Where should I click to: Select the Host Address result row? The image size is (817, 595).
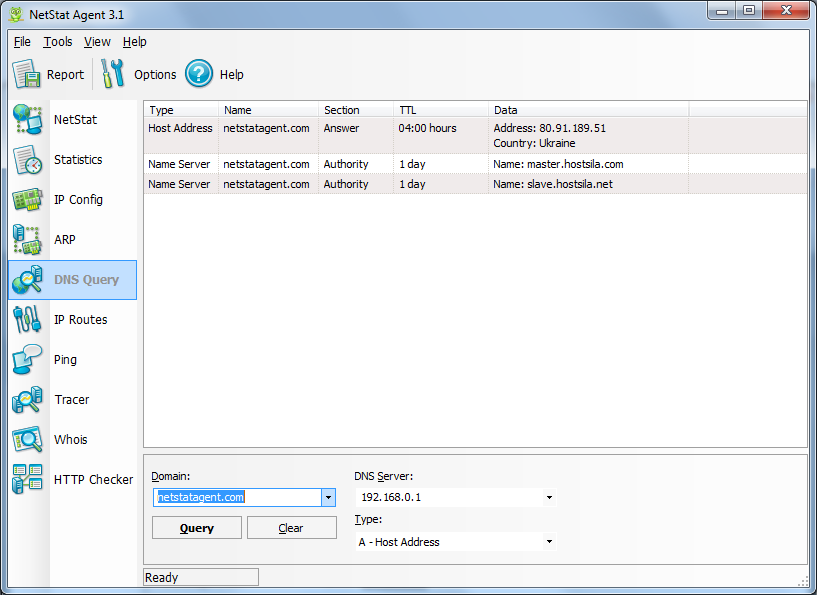pos(475,135)
